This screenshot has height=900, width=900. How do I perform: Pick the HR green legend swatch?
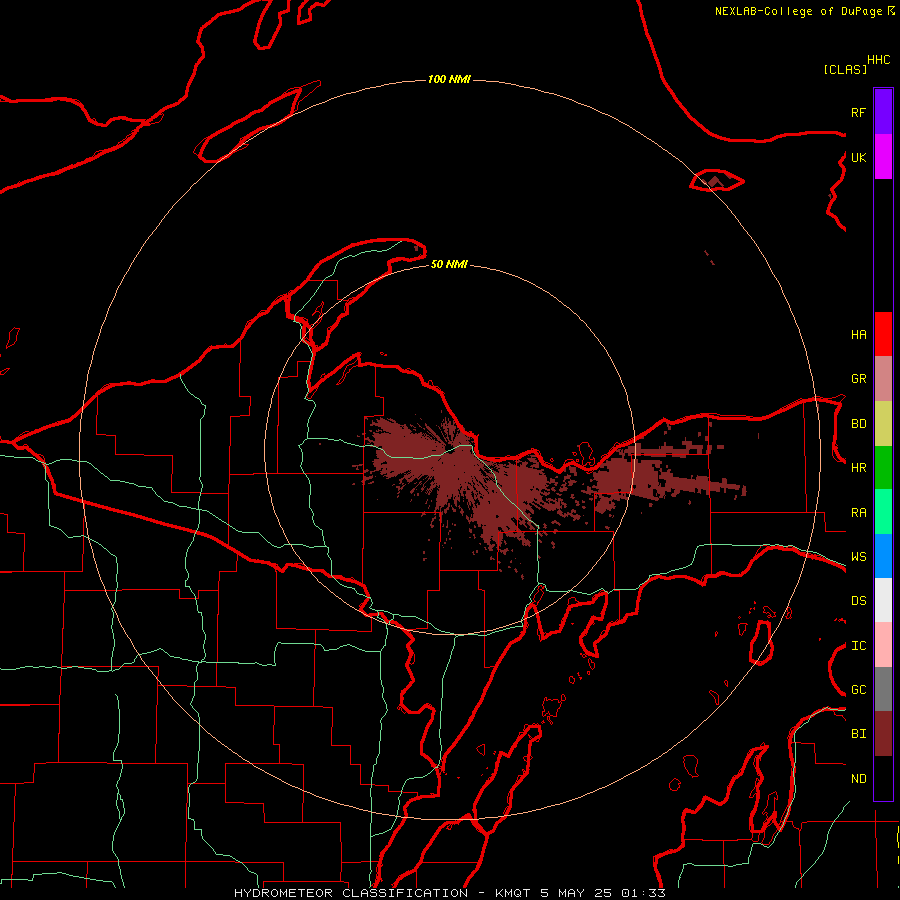[883, 467]
